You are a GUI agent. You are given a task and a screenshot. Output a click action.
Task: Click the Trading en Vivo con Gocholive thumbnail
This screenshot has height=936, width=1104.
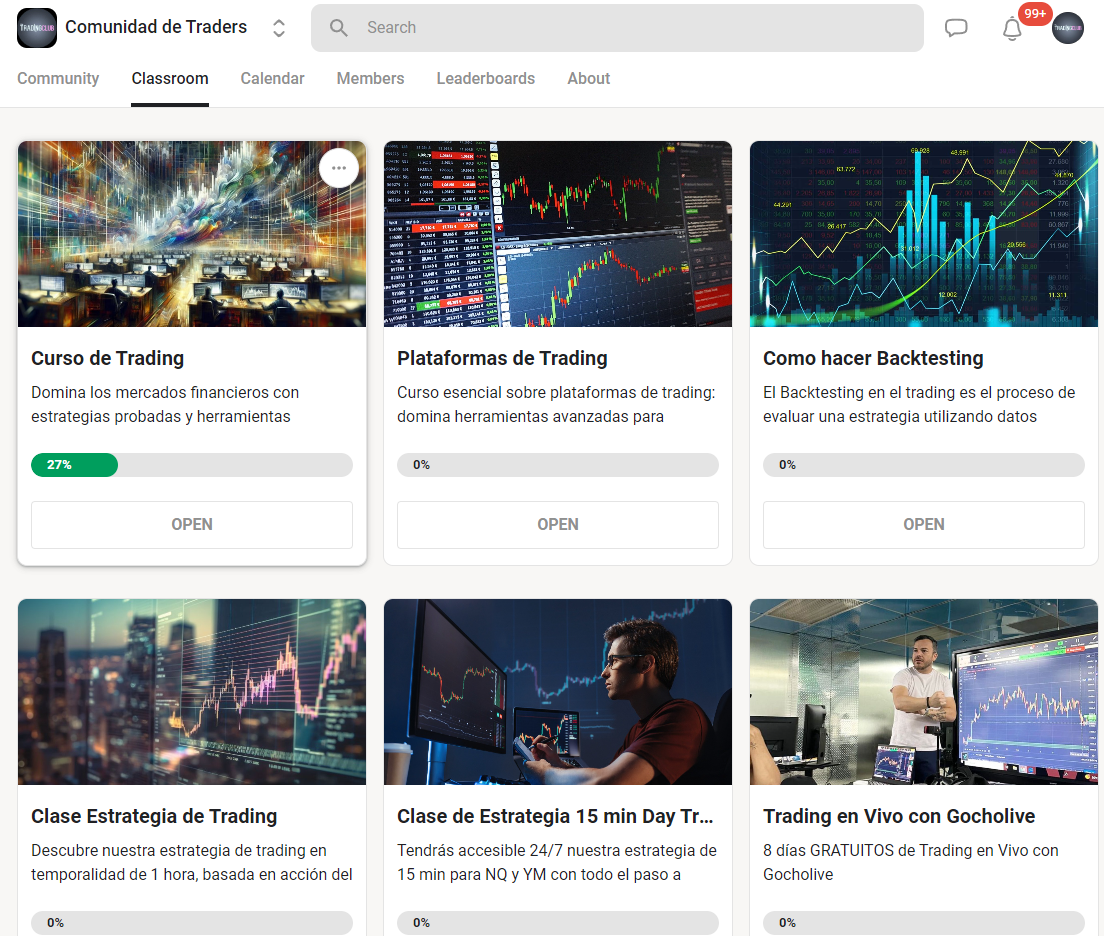923,692
